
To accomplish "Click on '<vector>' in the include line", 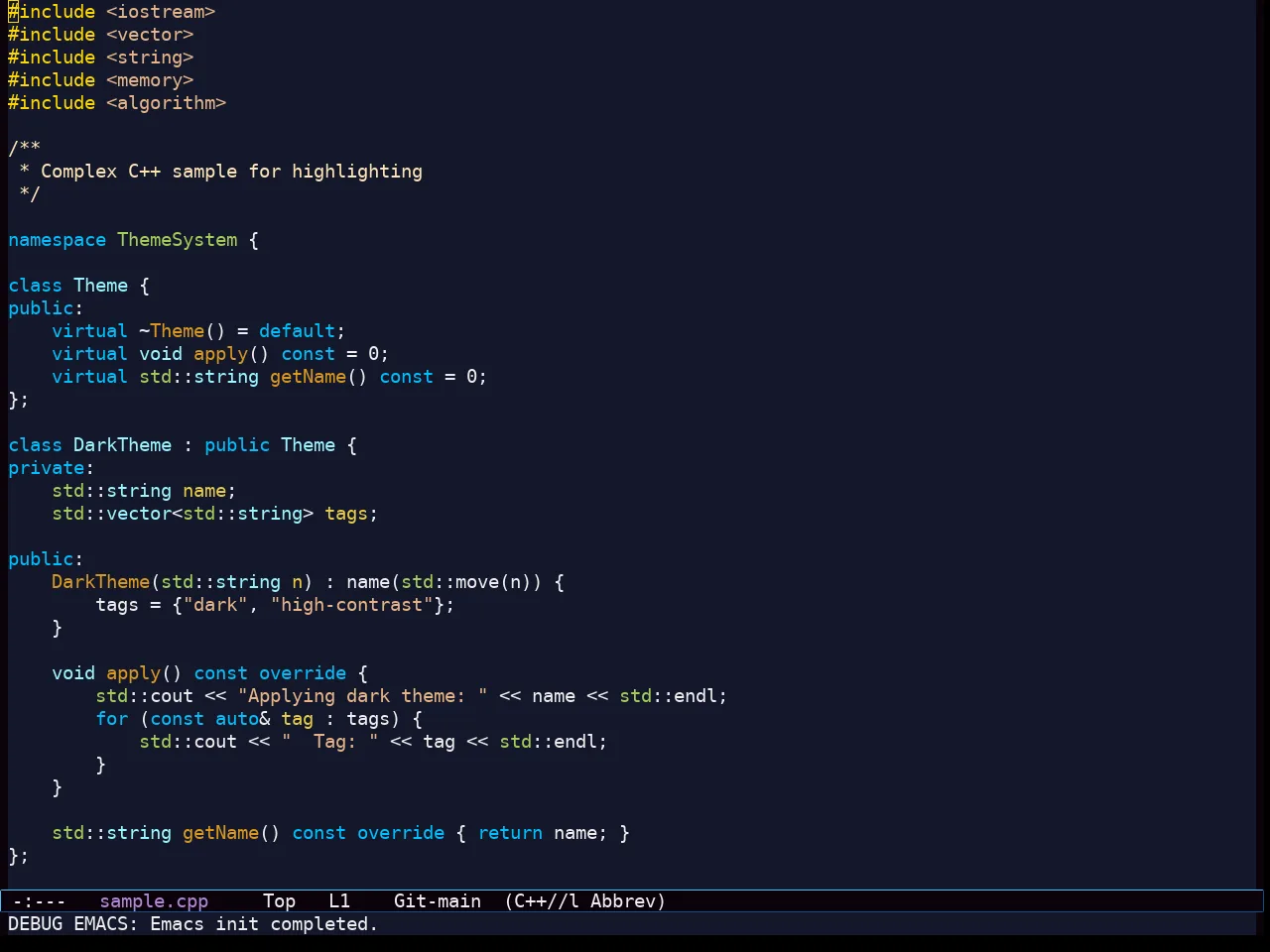I will 150,35.
